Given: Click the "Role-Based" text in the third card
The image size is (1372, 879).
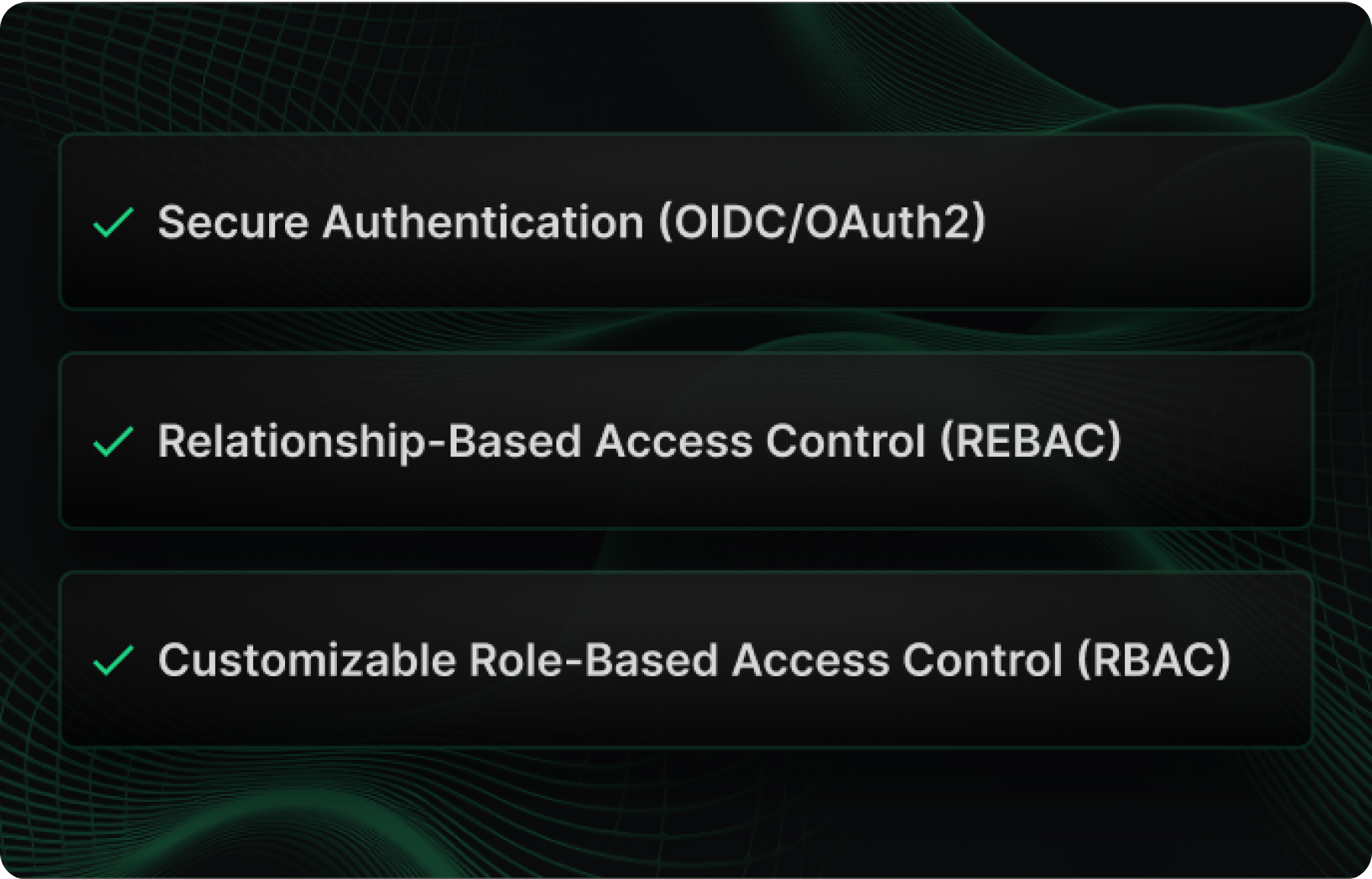Looking at the screenshot, I should click(593, 660).
